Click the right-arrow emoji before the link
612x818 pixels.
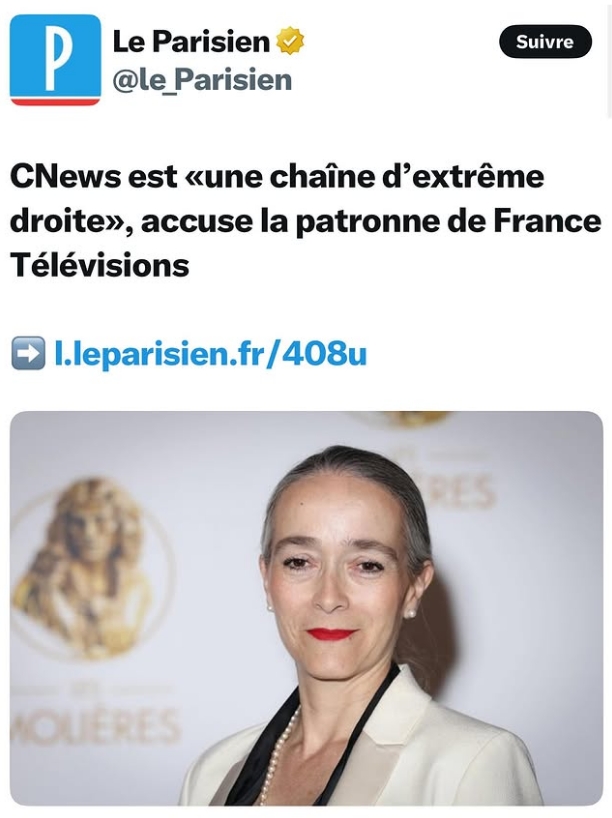pos(28,353)
